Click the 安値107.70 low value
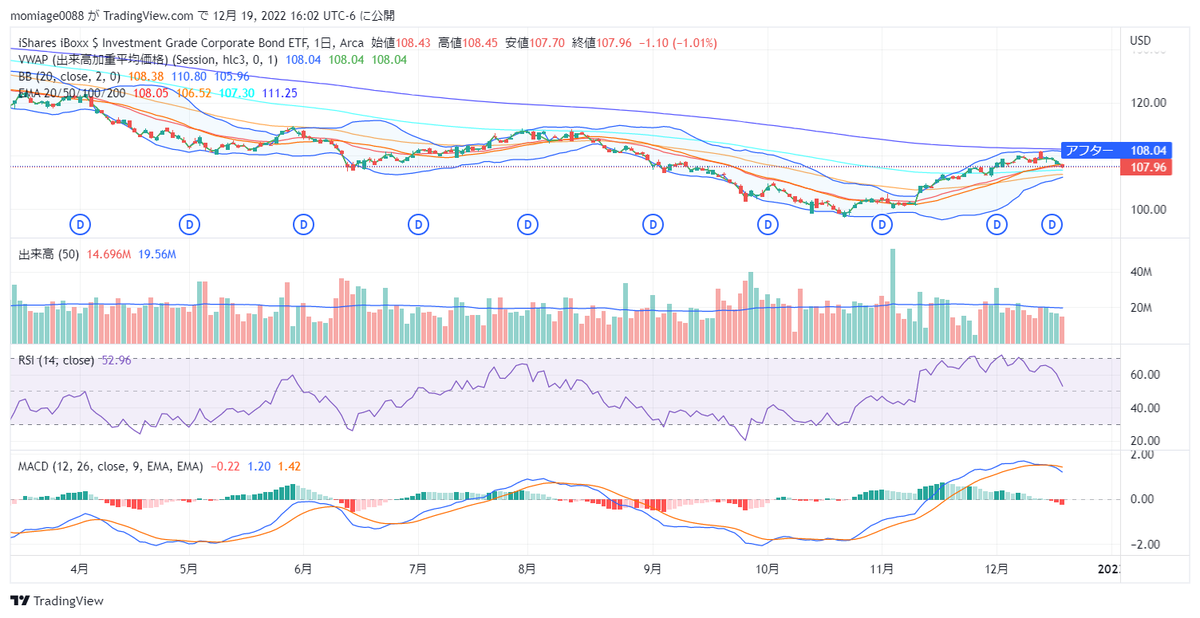Viewport: 1200px width, 618px height. pyautogui.click(x=534, y=44)
